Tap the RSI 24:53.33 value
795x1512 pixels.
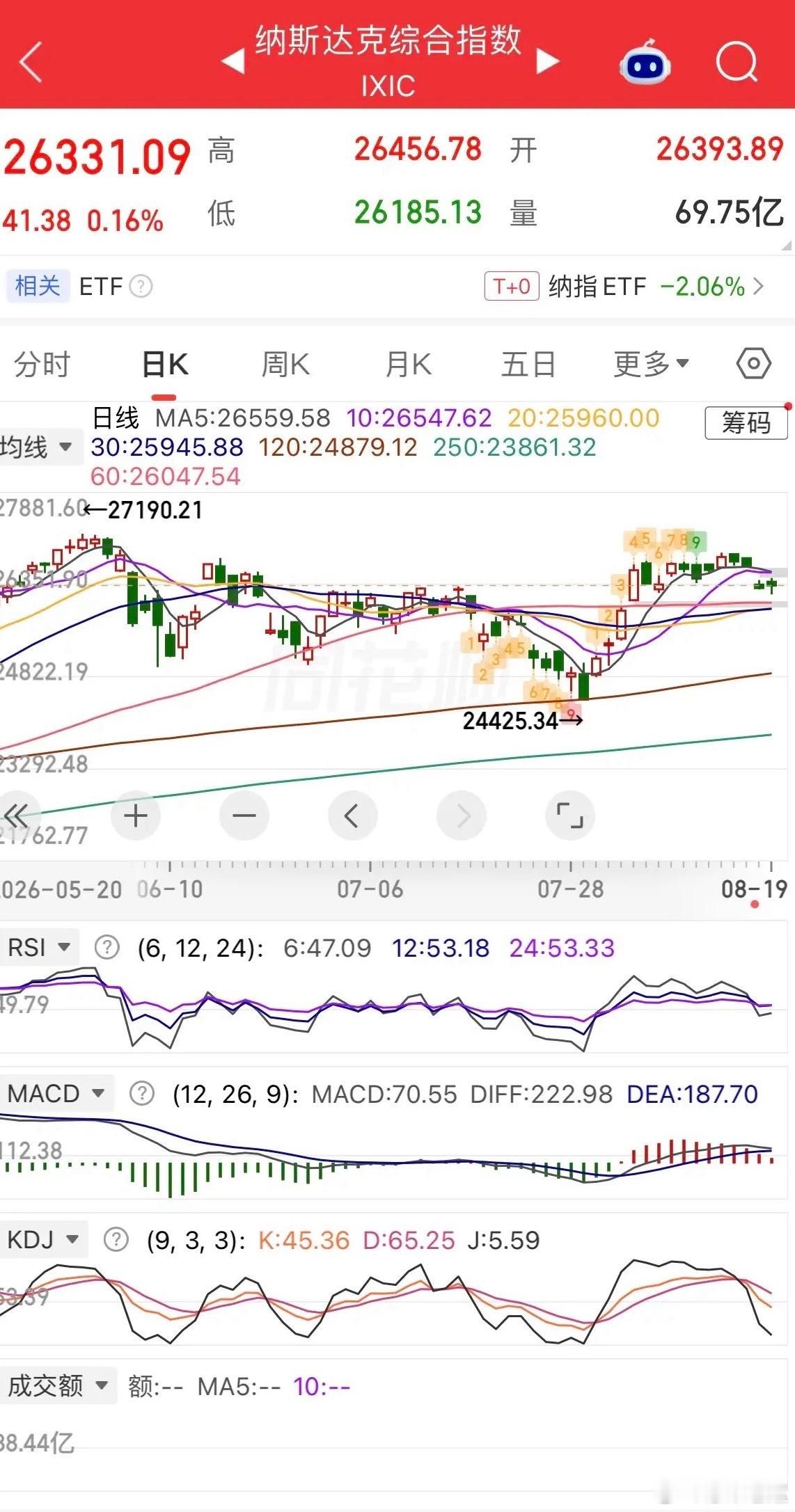(x=562, y=948)
